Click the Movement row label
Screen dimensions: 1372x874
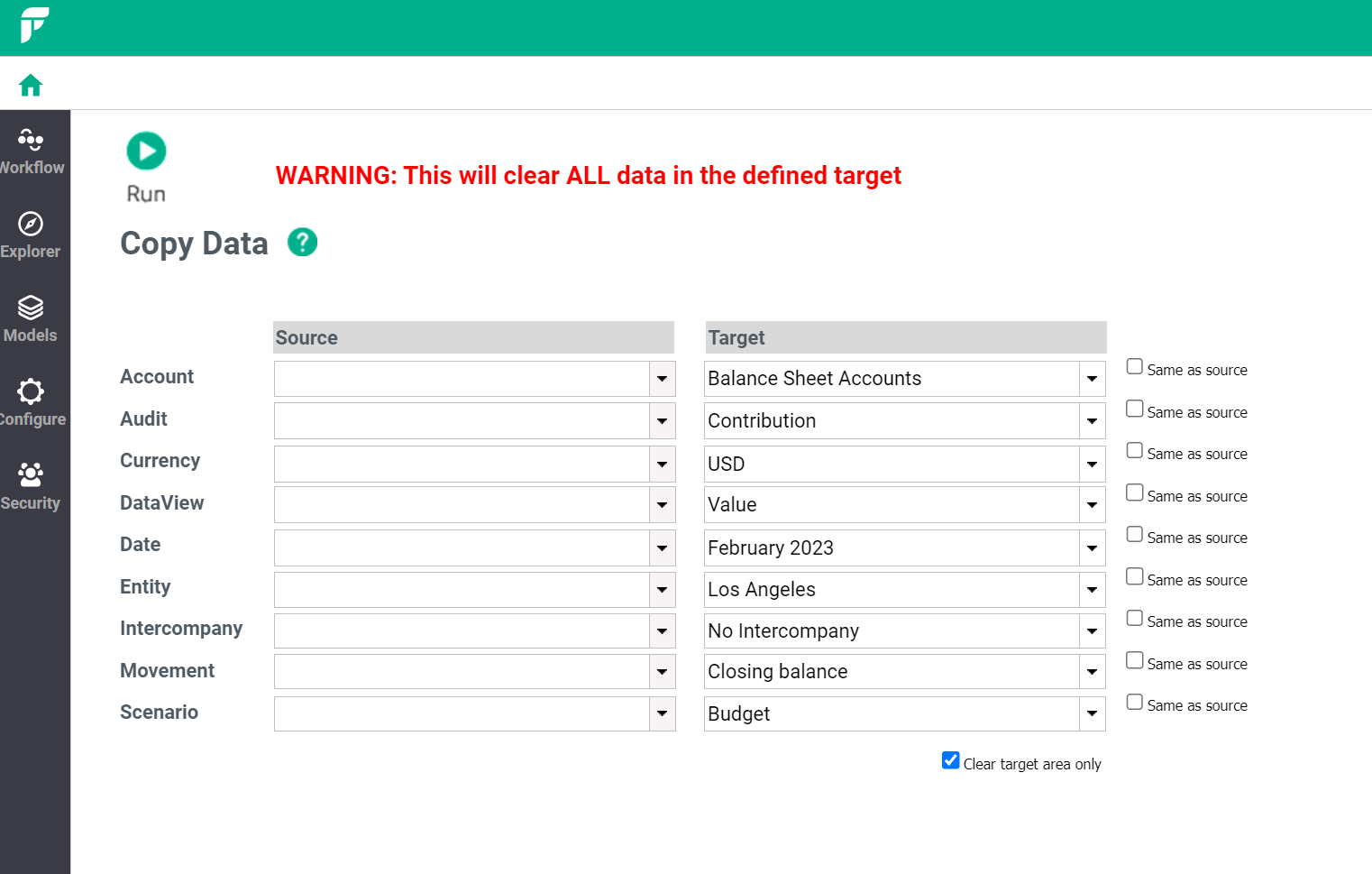click(167, 670)
